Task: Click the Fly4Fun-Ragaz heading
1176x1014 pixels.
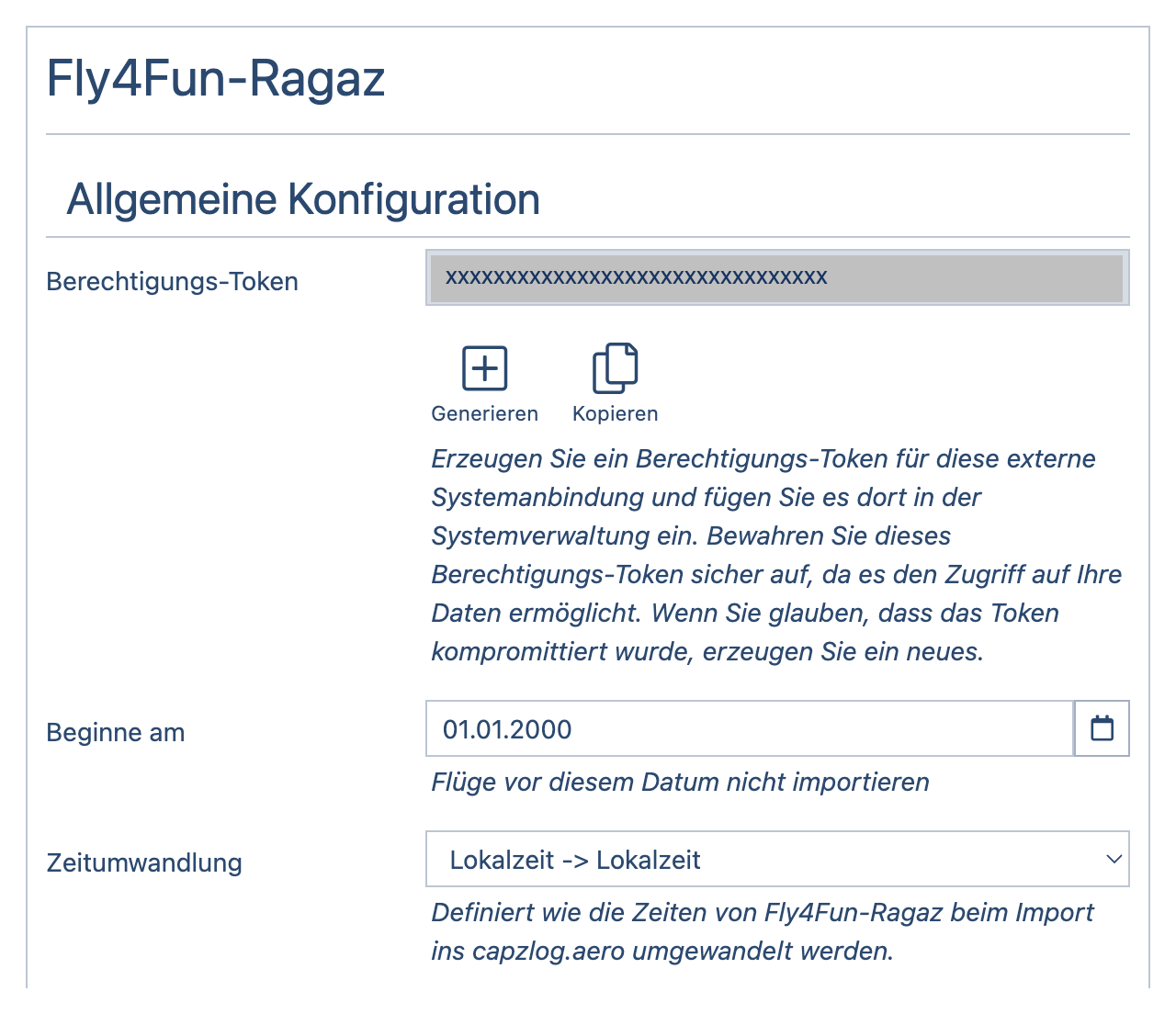Action: [216, 78]
